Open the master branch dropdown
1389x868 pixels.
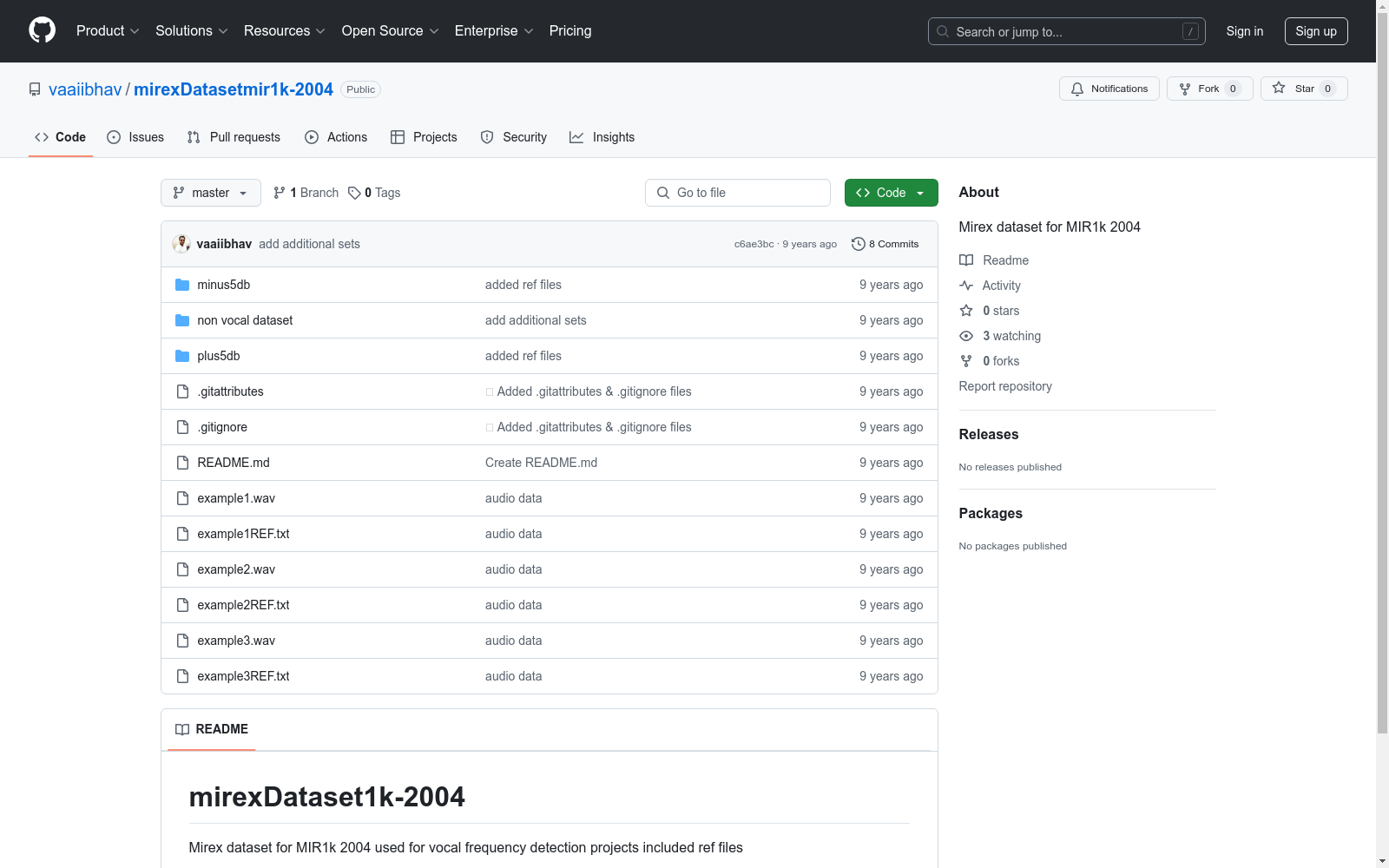coord(211,193)
